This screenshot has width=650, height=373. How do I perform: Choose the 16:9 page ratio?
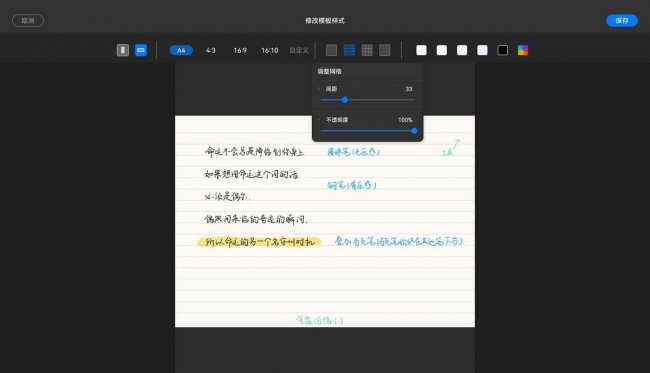(x=240, y=50)
